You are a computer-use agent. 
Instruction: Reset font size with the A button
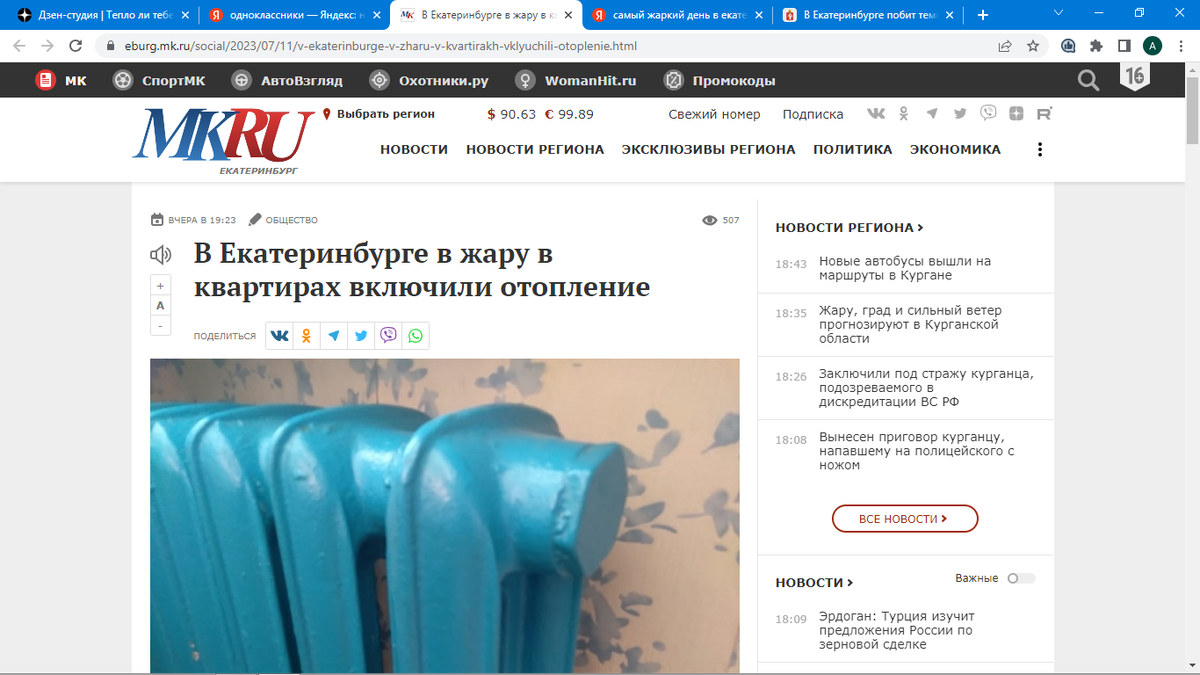click(x=160, y=305)
